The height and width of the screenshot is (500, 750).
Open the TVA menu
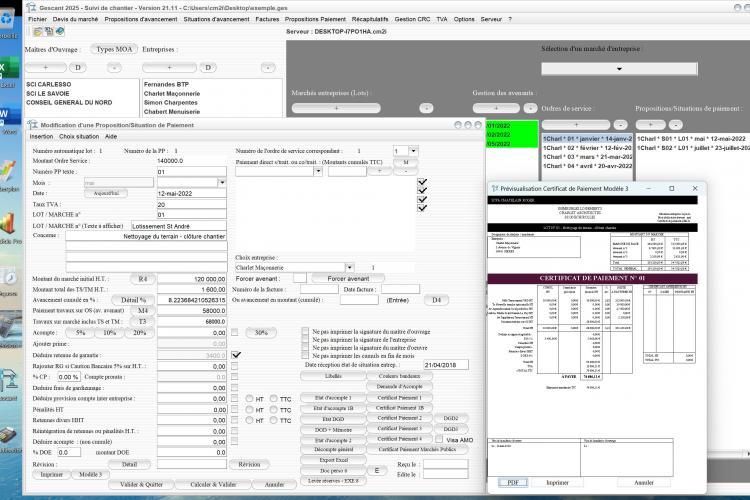[442, 19]
